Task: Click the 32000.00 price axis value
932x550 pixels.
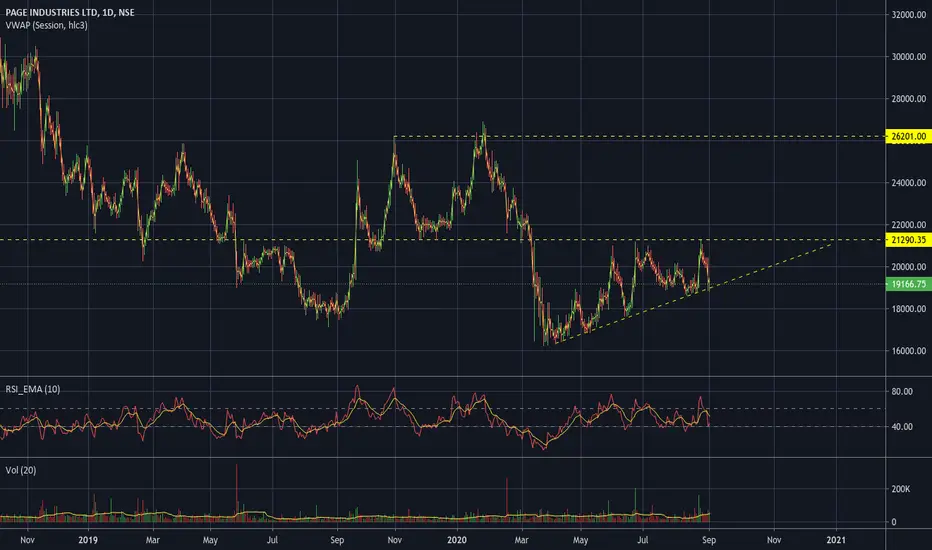Action: pos(909,15)
